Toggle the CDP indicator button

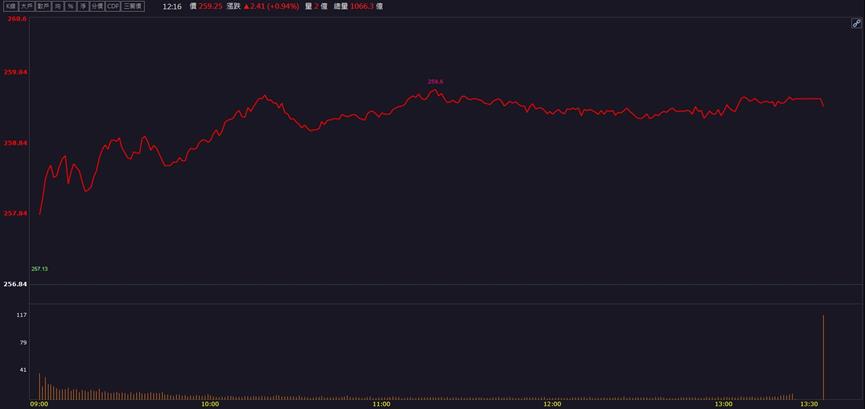tap(113, 7)
